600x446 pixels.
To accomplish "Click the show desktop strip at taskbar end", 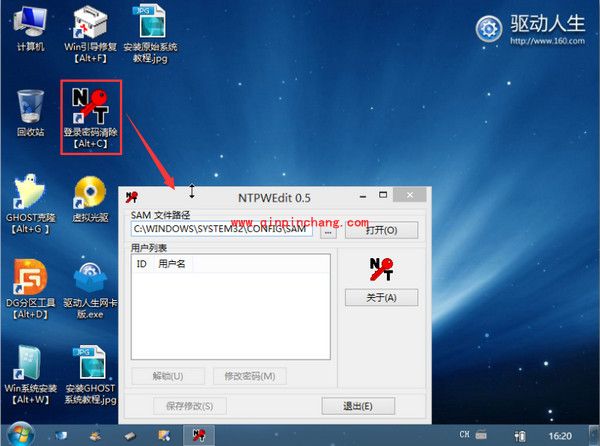I will (x=594, y=435).
